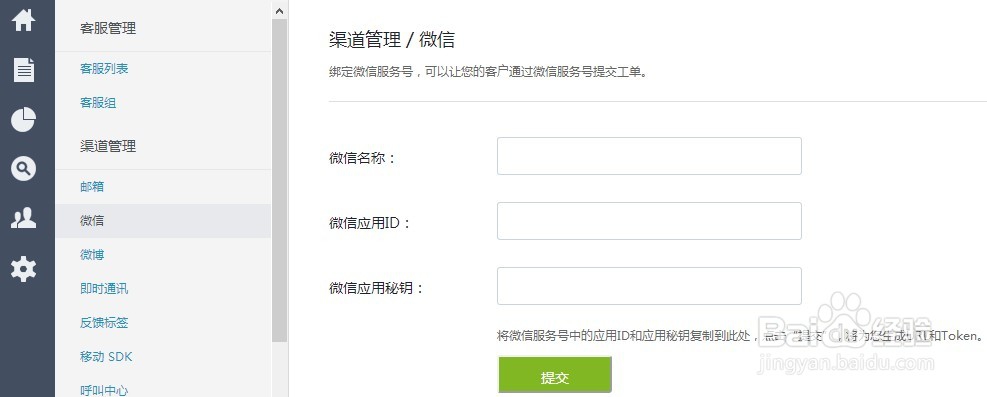
Task: Click the scrollbar up arrow
Action: (x=280, y=10)
